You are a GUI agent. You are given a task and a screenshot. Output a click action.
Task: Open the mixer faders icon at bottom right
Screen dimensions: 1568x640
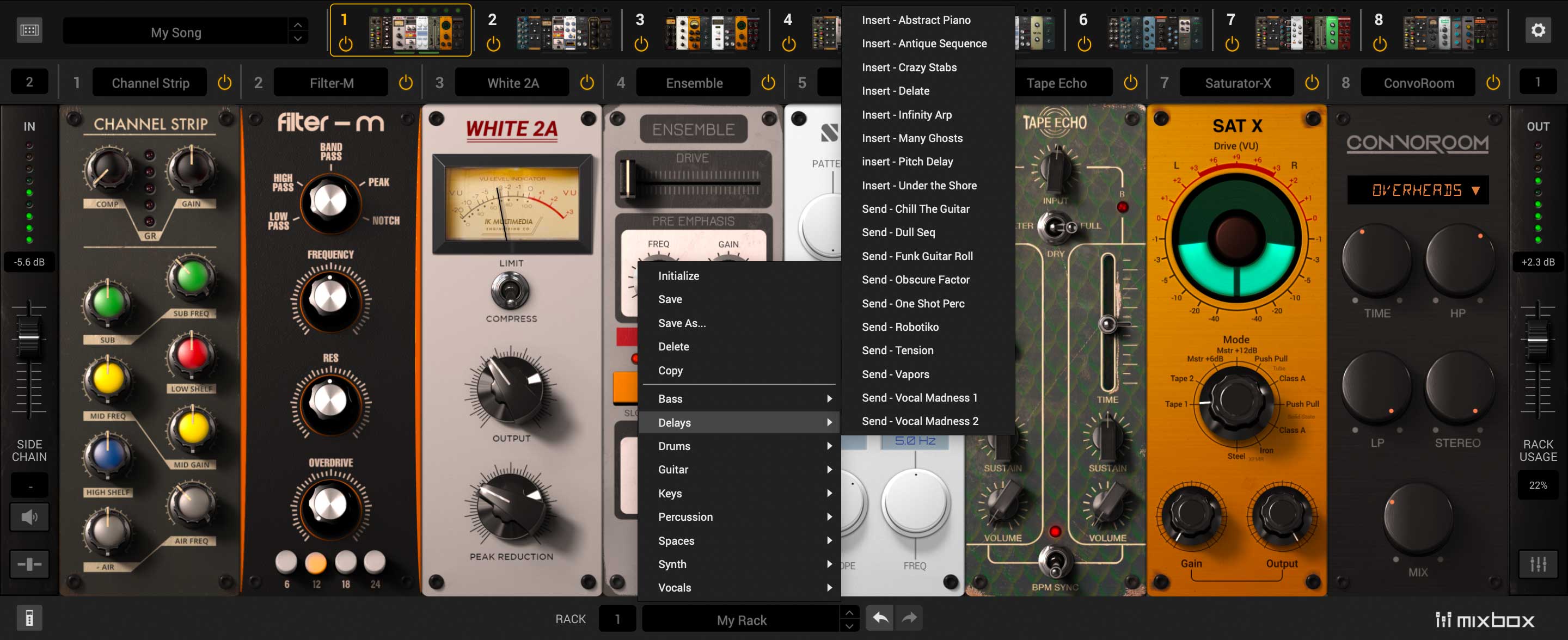pyautogui.click(x=1538, y=564)
